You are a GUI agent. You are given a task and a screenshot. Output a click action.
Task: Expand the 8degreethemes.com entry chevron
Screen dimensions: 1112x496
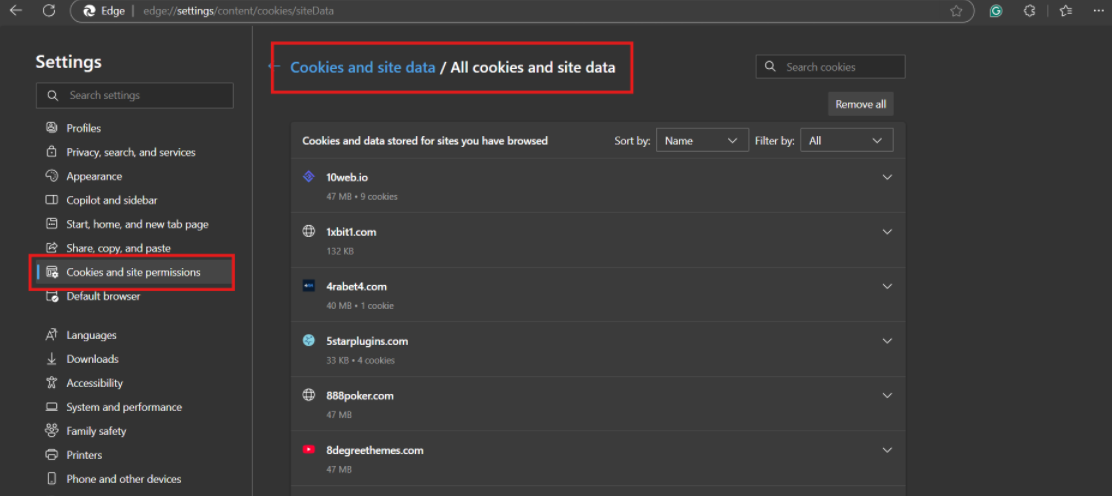pyautogui.click(x=886, y=450)
